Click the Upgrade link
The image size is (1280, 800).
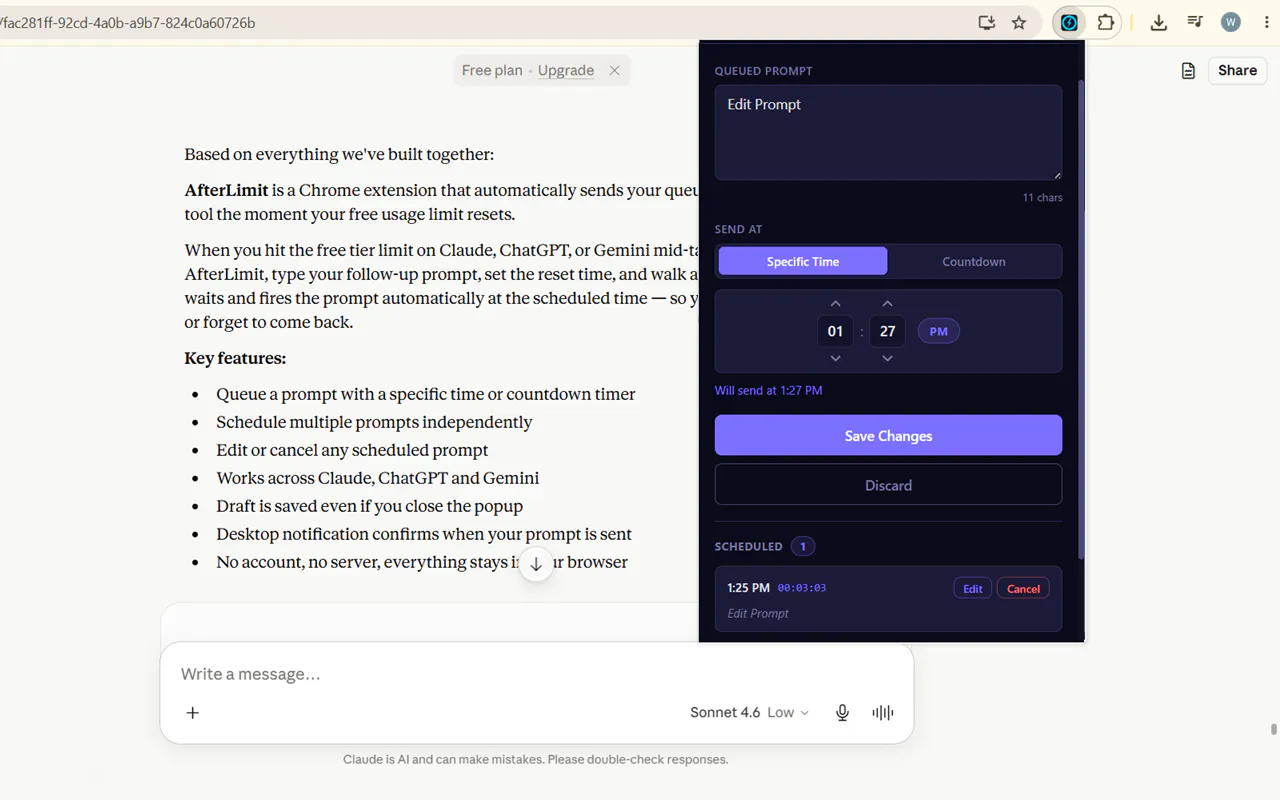(566, 70)
